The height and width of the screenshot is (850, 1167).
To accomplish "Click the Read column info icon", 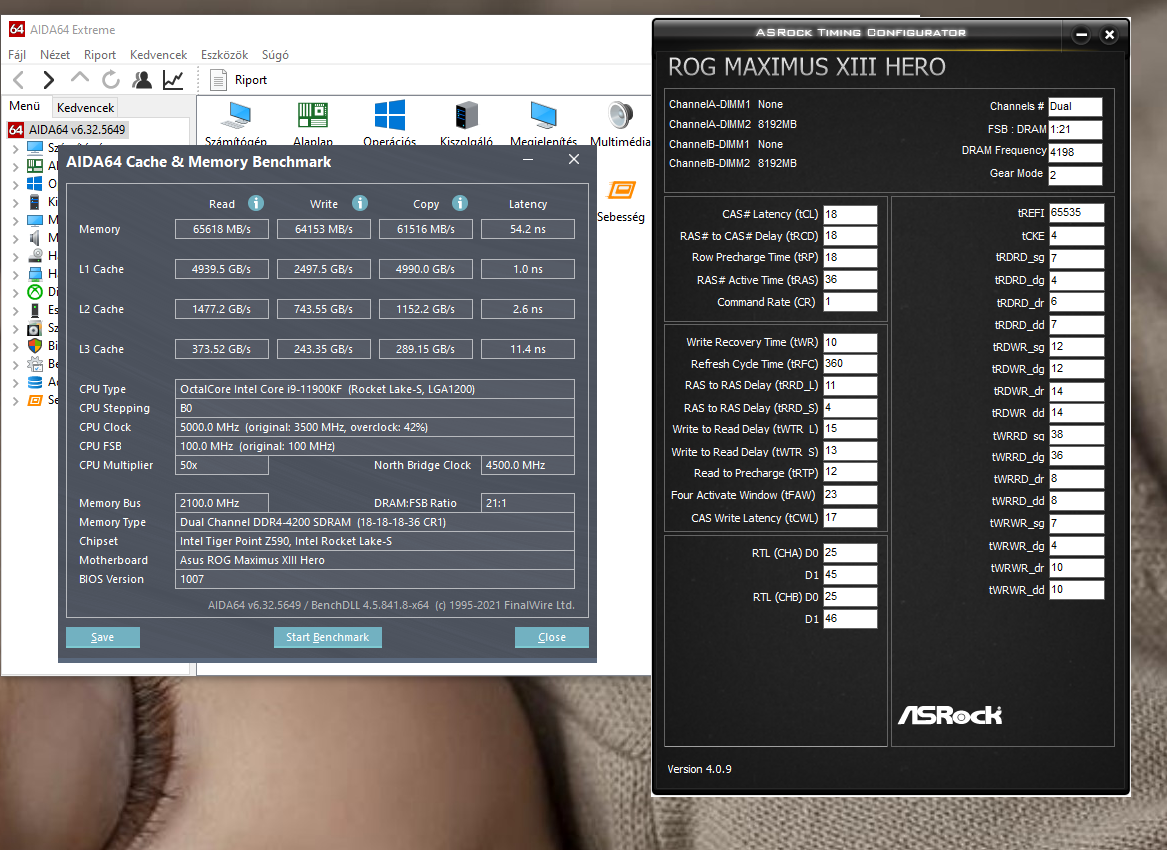I will click(256, 203).
